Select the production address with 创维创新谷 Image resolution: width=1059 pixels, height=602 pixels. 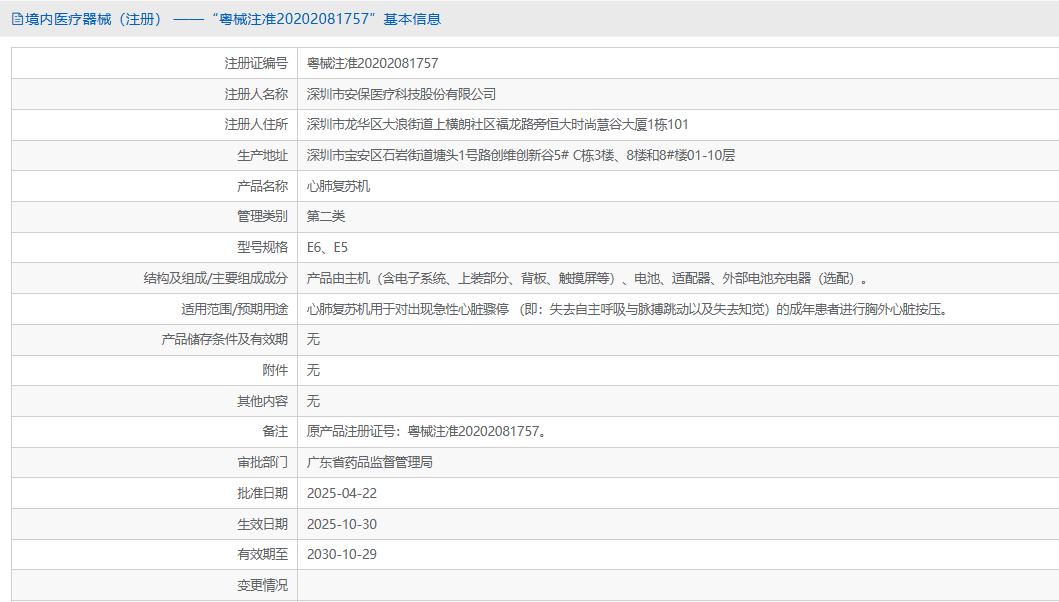tap(521, 155)
